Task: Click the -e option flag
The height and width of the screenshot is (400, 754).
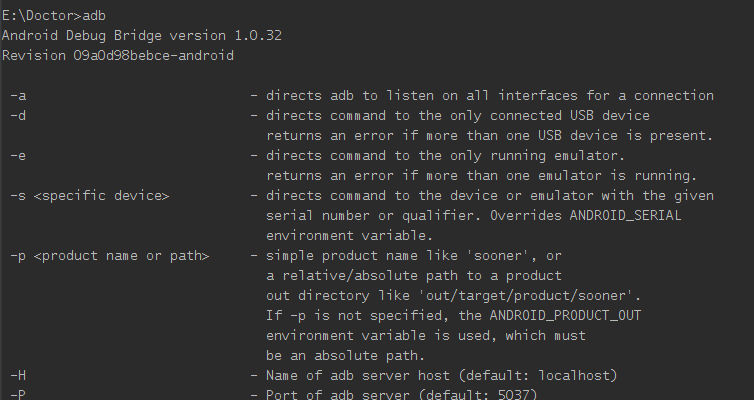Action: tap(18, 156)
